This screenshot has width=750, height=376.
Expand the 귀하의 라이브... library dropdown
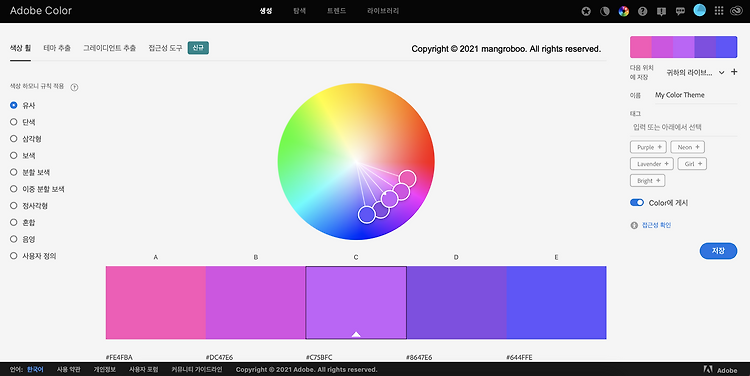click(x=695, y=72)
